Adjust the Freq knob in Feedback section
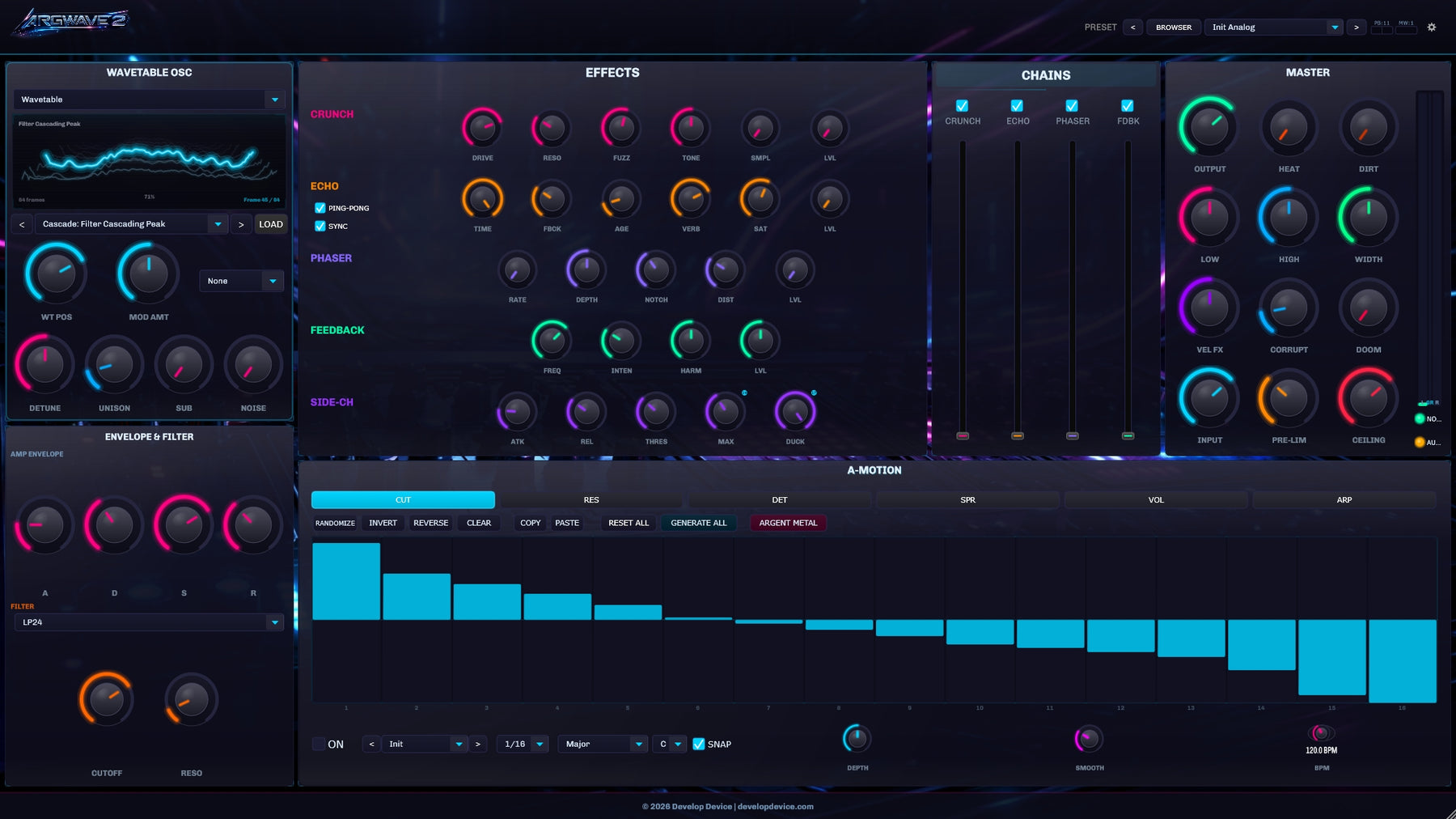Screen dimensions: 1456x819 tap(551, 342)
